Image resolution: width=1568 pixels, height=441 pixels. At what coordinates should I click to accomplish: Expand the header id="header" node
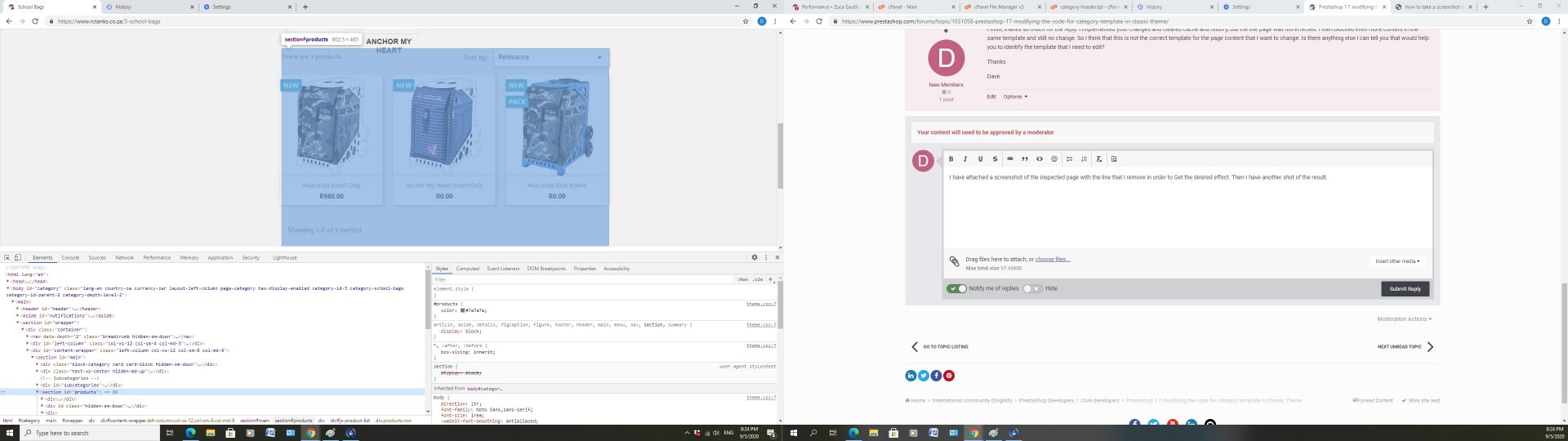18,309
